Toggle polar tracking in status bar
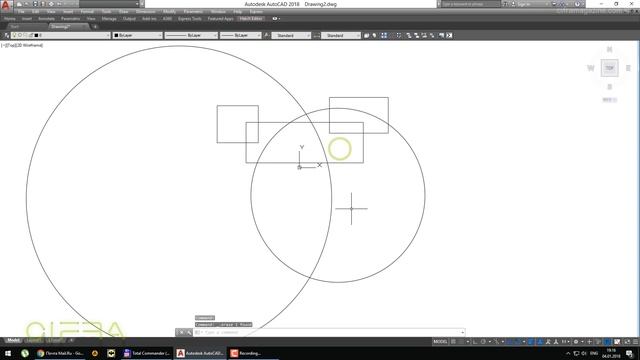Image resolution: width=640 pixels, height=360 pixels. [483, 342]
